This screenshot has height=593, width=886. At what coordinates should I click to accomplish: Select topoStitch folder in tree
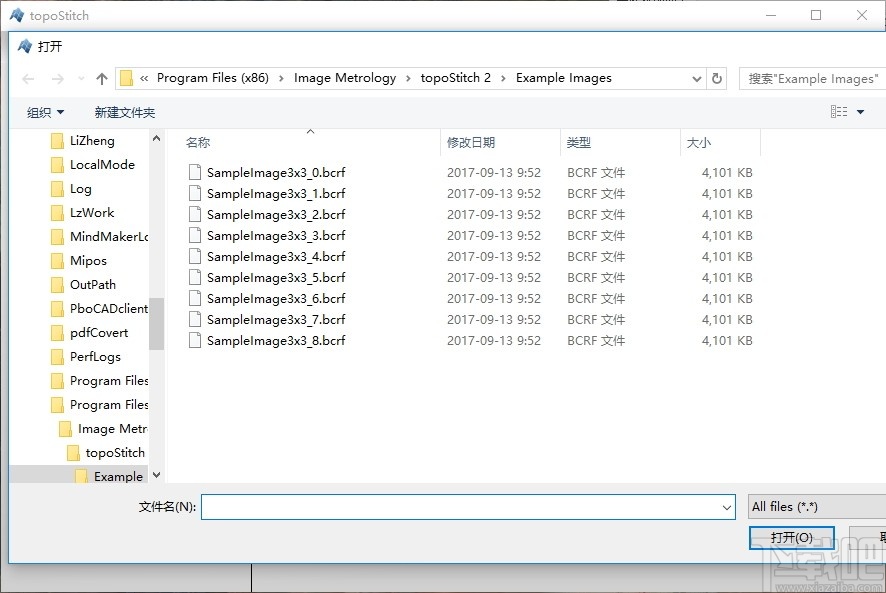(115, 452)
